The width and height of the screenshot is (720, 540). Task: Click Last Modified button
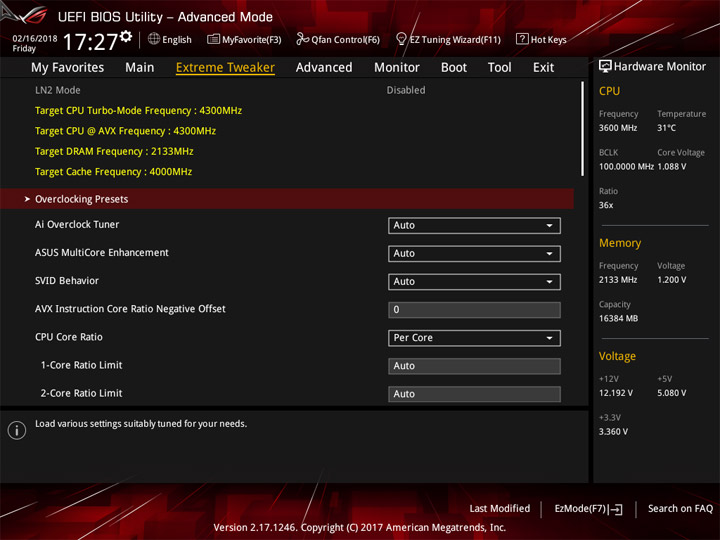[500, 509]
